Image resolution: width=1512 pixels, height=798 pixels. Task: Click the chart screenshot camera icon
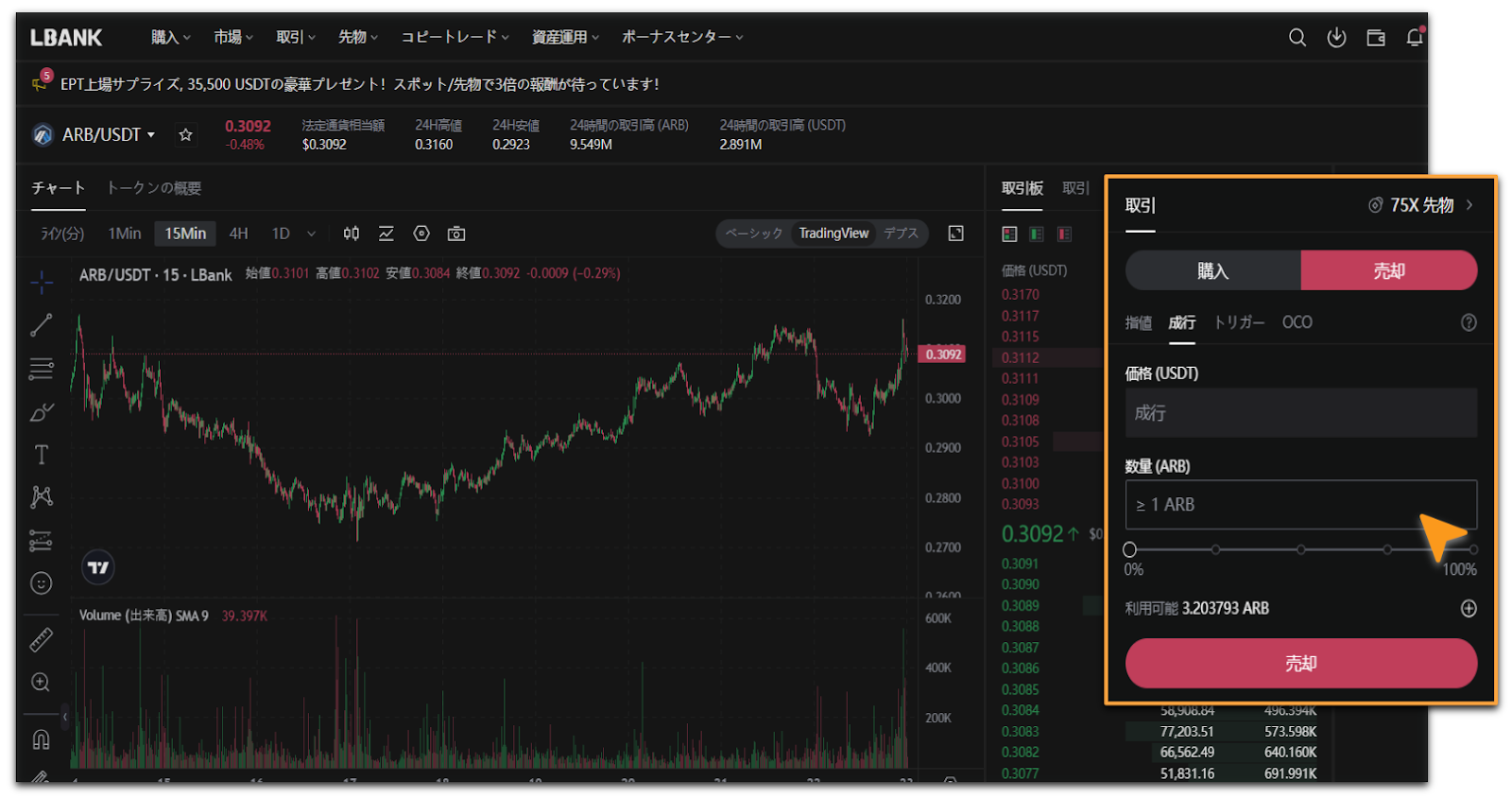pos(456,234)
